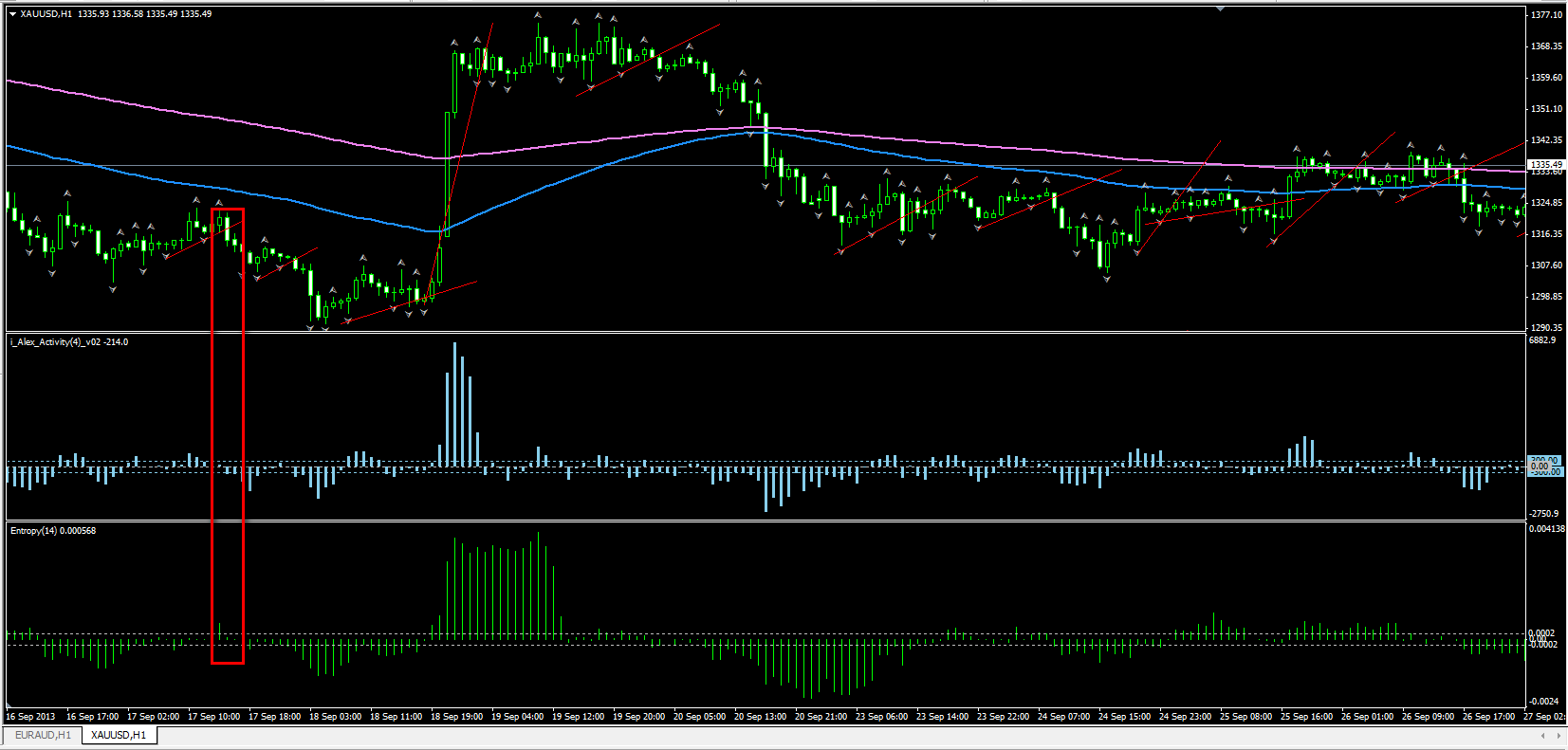Click the left chart-tabs scroll arrow

(x=1543, y=735)
